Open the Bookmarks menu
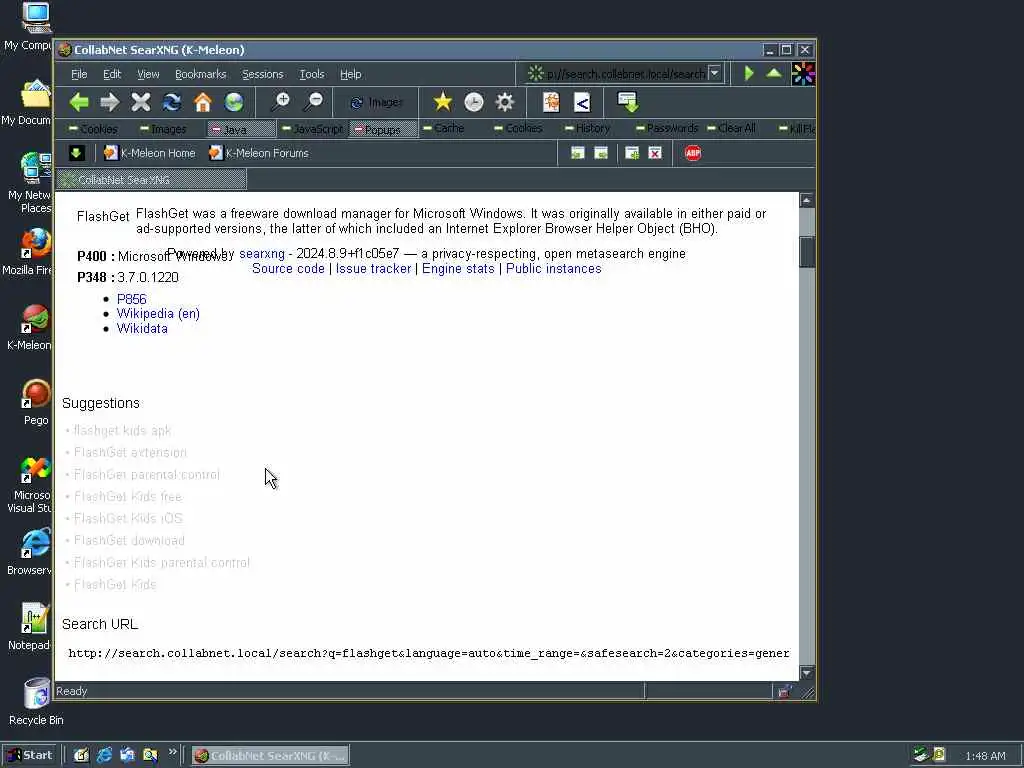The width and height of the screenshot is (1024, 768). [x=200, y=74]
